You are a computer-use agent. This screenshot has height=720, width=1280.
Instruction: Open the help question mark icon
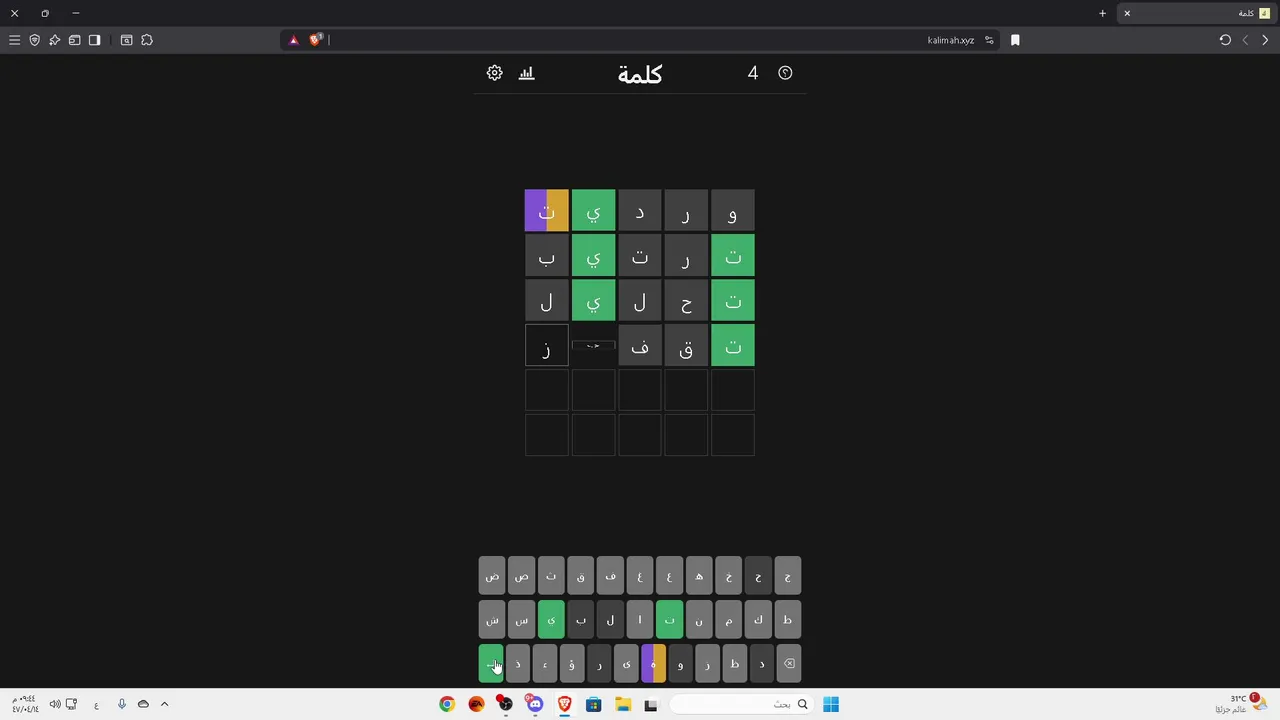coord(785,73)
